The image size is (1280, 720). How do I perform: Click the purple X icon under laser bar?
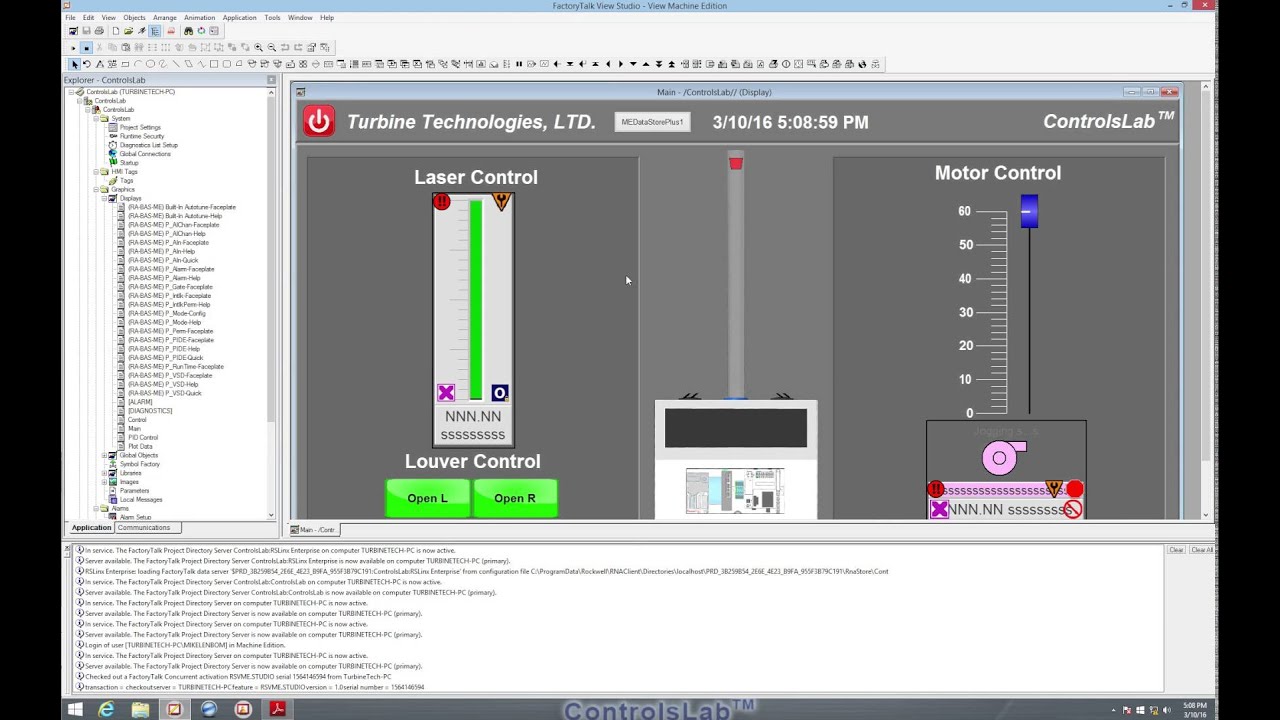[x=446, y=393]
